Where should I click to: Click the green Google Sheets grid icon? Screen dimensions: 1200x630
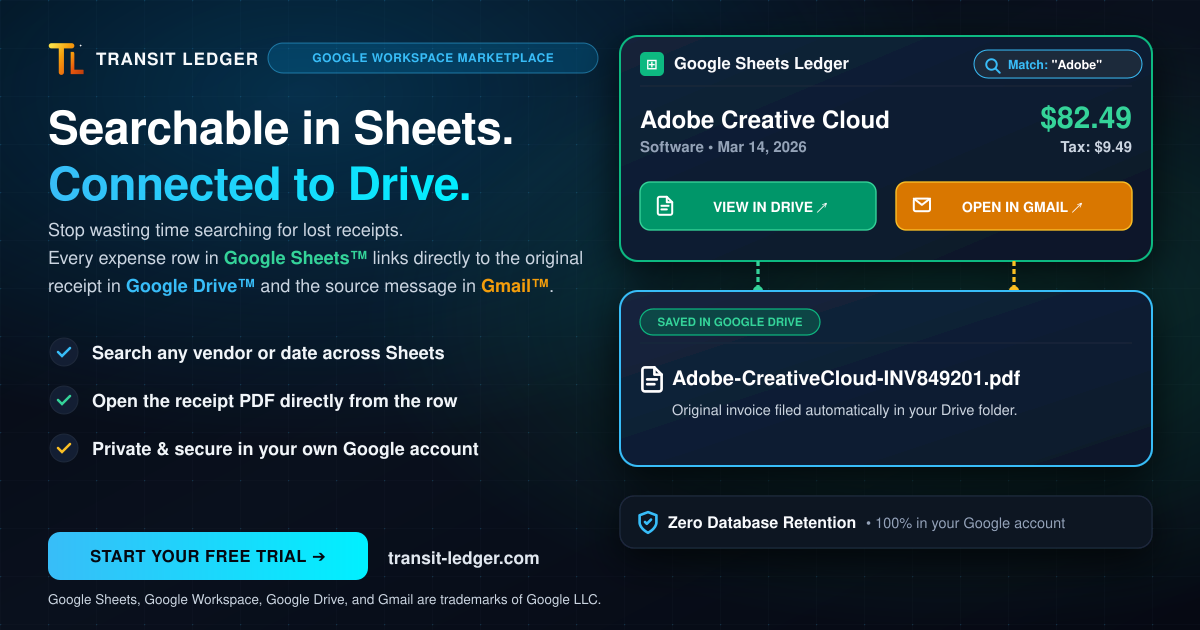coord(652,64)
